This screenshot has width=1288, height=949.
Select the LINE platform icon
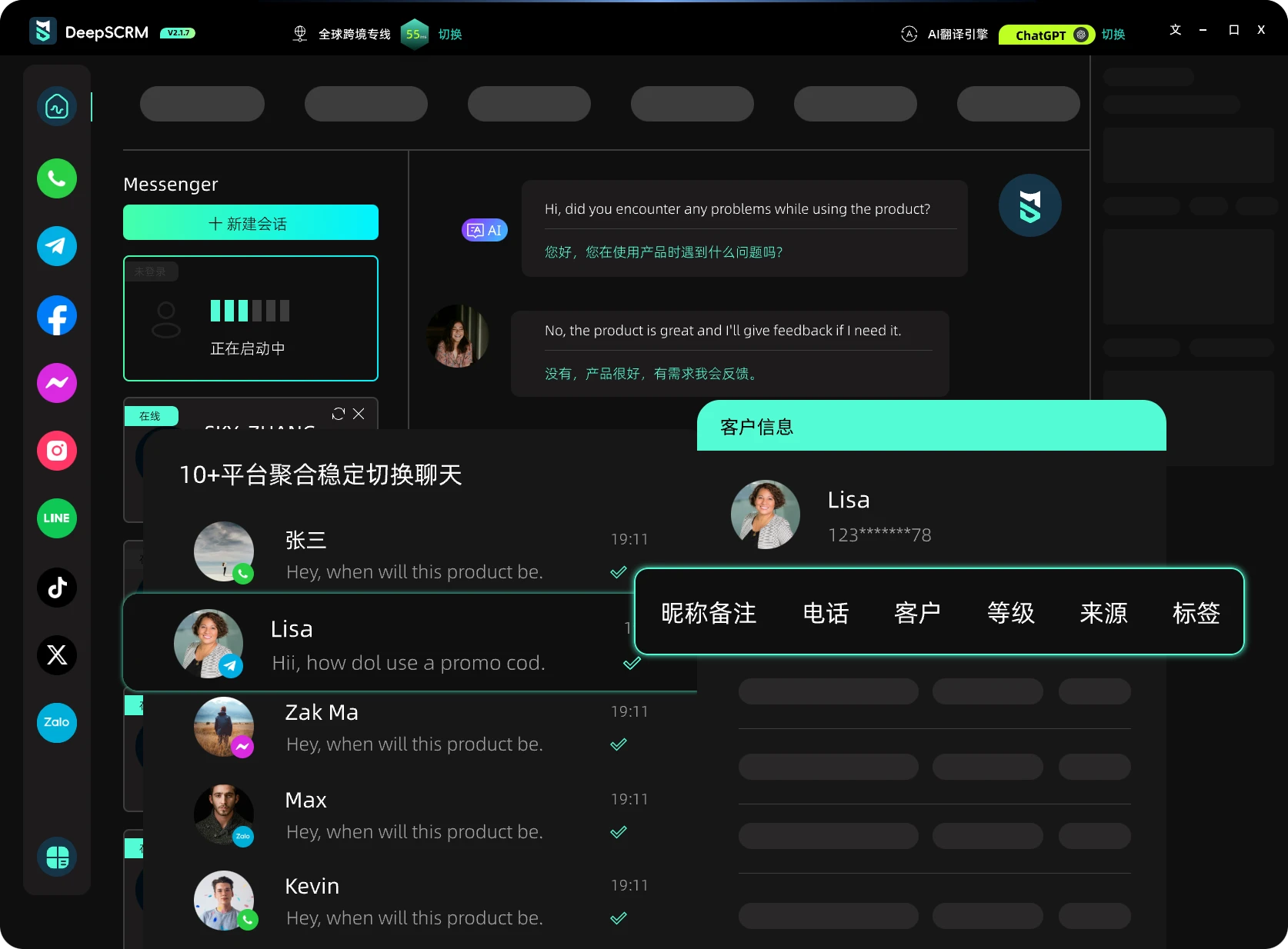(x=56, y=518)
